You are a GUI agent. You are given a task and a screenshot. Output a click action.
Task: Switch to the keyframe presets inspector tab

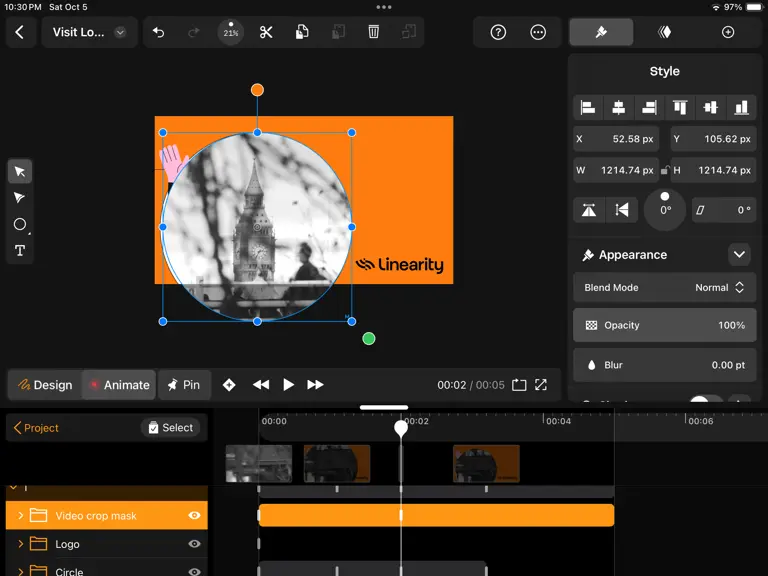point(664,32)
